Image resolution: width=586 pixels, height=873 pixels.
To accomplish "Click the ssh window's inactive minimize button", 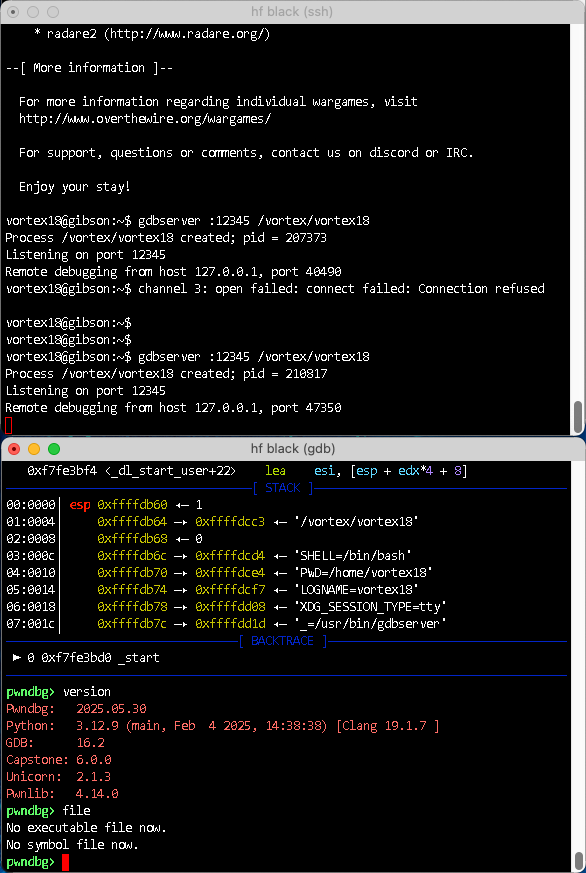I will (33, 12).
